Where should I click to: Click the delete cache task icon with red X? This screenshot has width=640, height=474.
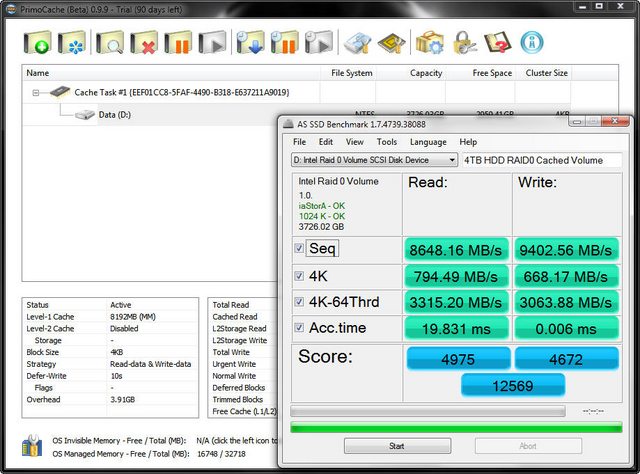144,42
